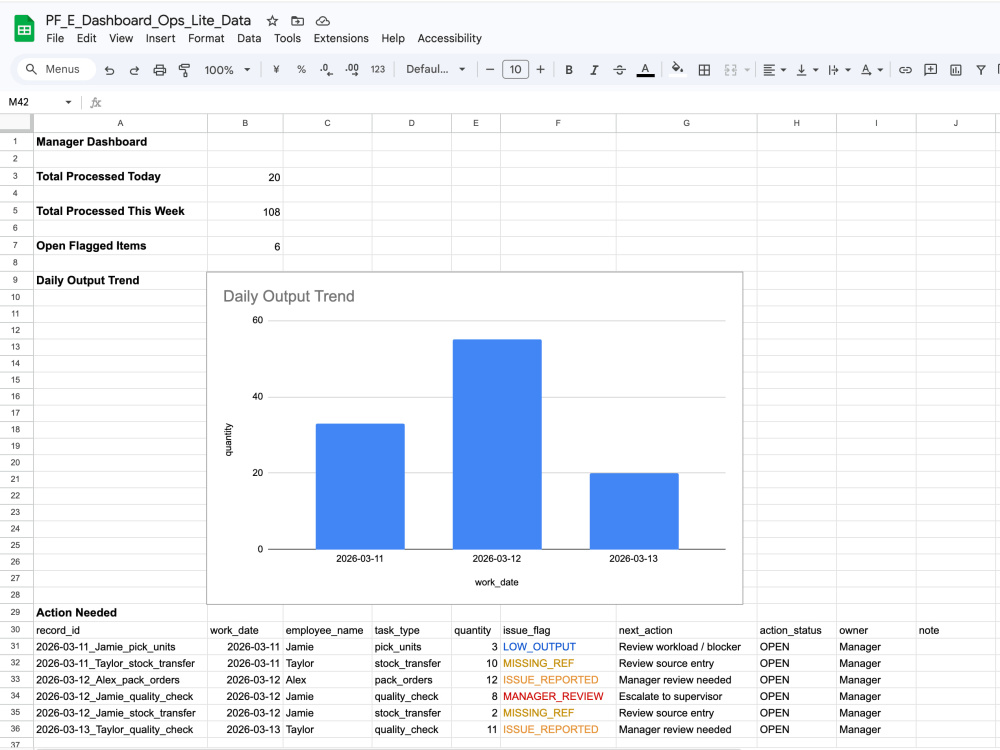This screenshot has height=750, width=1000.
Task: Open the zoom 100% dropdown
Action: (x=227, y=70)
